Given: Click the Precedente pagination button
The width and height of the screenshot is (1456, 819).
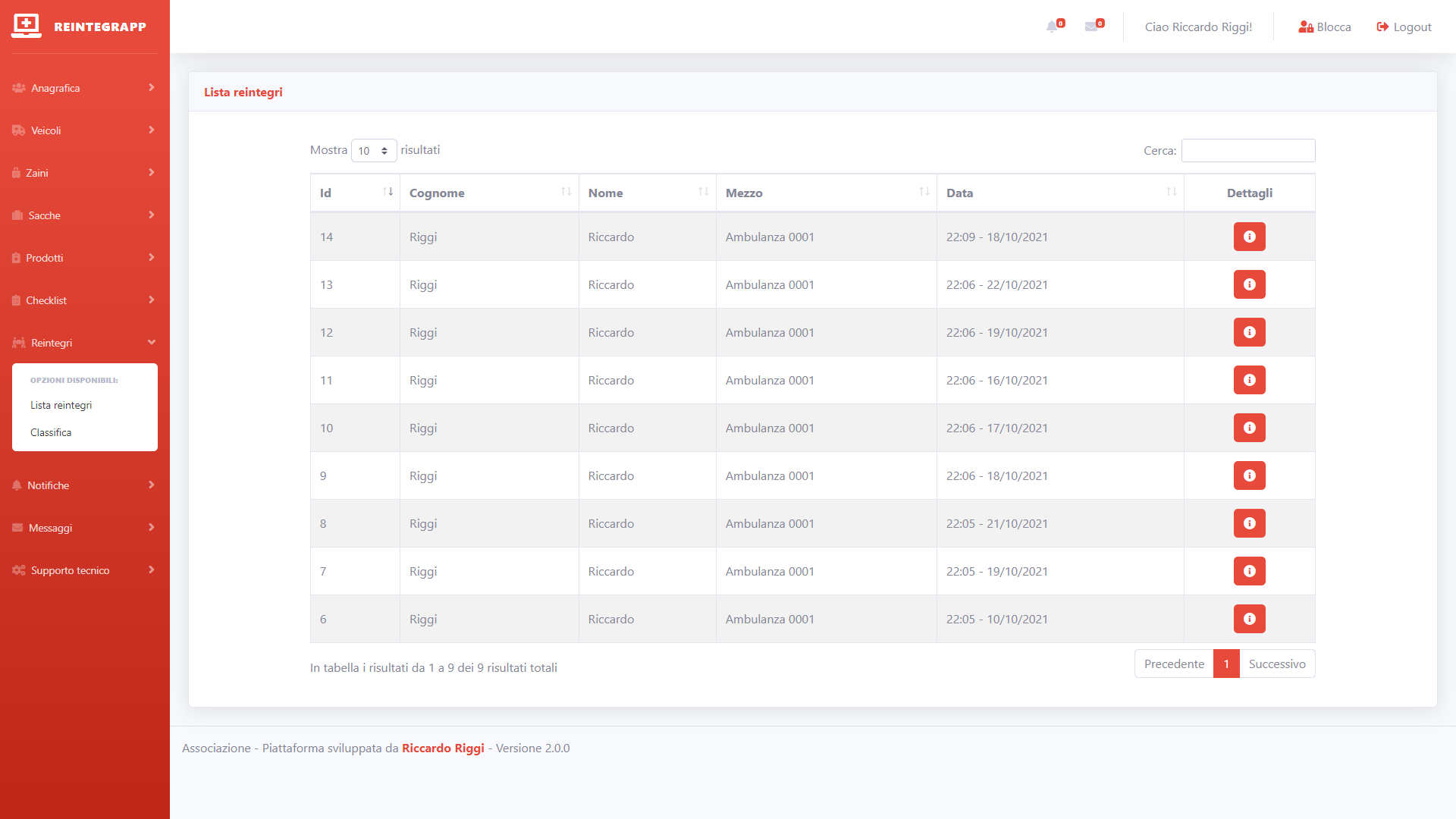Looking at the screenshot, I should (1174, 664).
